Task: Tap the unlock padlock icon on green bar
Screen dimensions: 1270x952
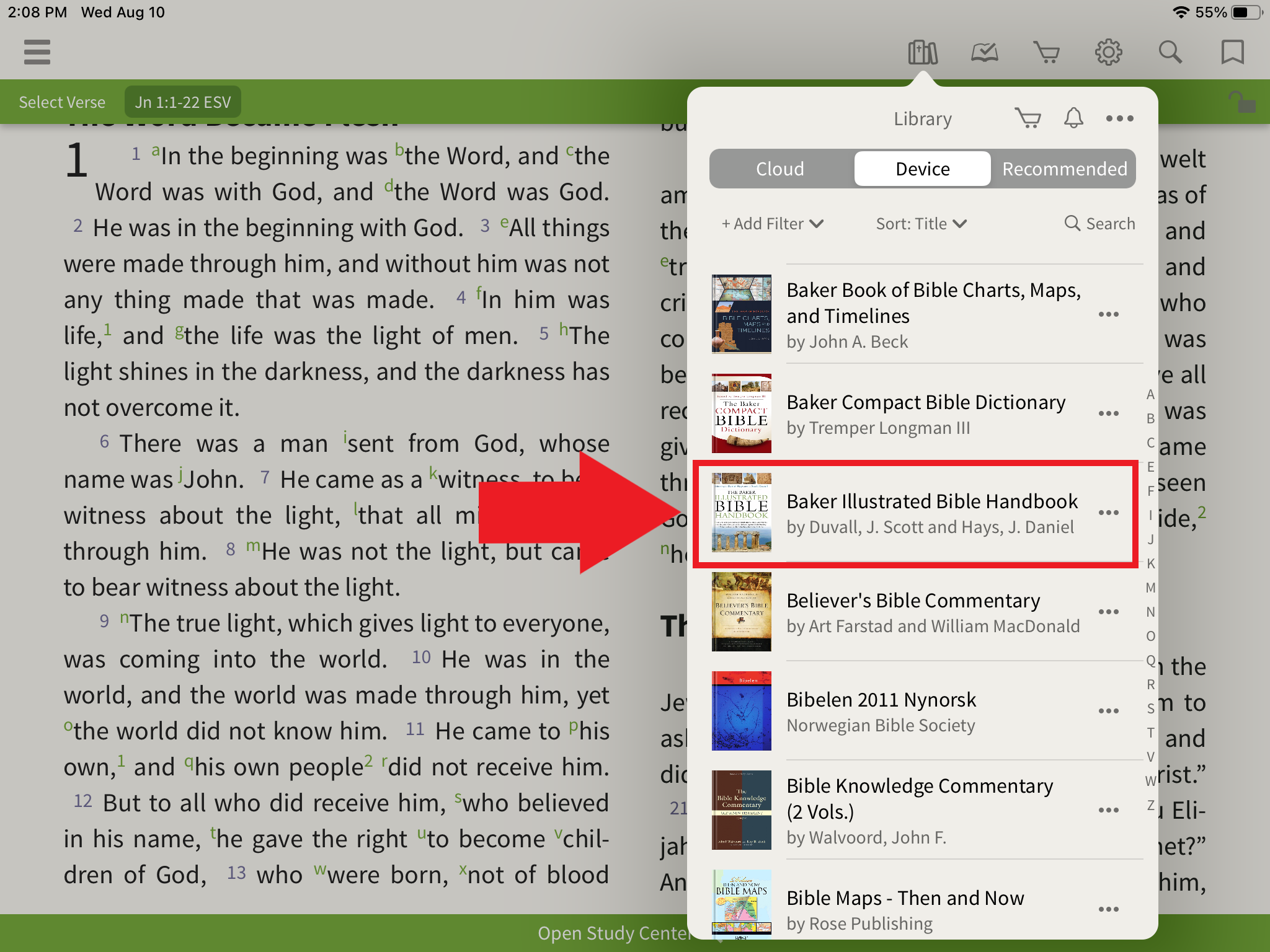Action: click(x=1242, y=102)
